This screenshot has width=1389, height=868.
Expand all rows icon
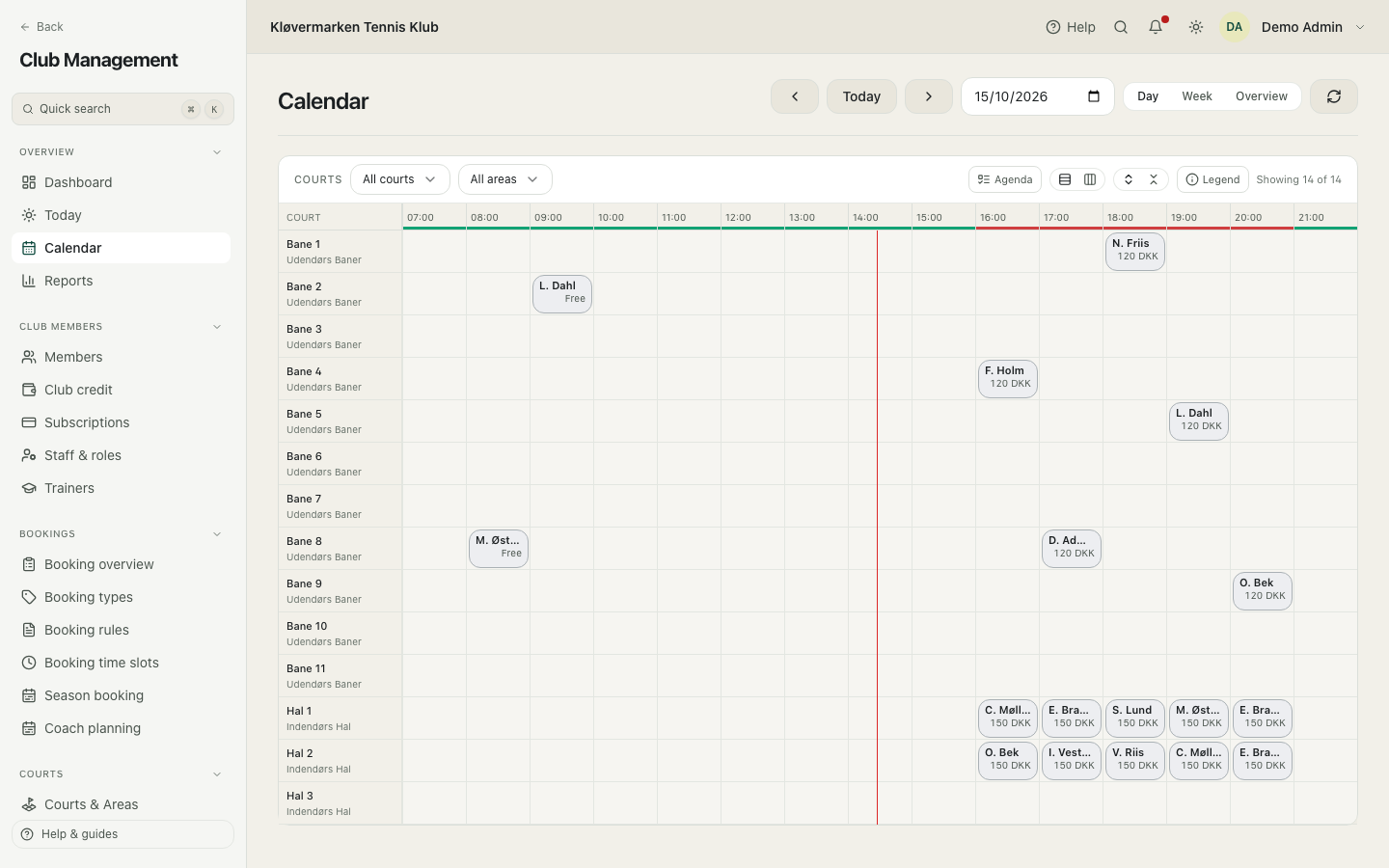1129,179
